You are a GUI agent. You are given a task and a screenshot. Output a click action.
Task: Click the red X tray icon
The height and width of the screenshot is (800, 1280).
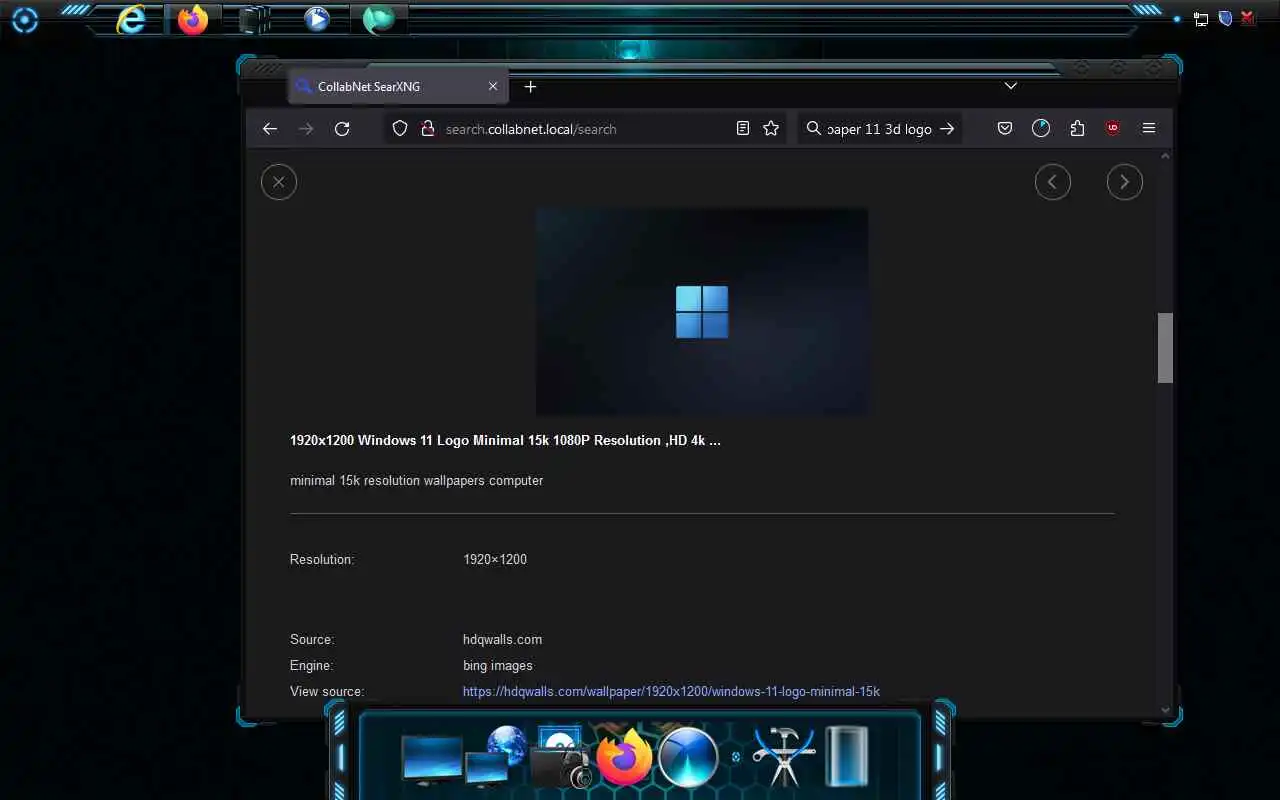1248,18
